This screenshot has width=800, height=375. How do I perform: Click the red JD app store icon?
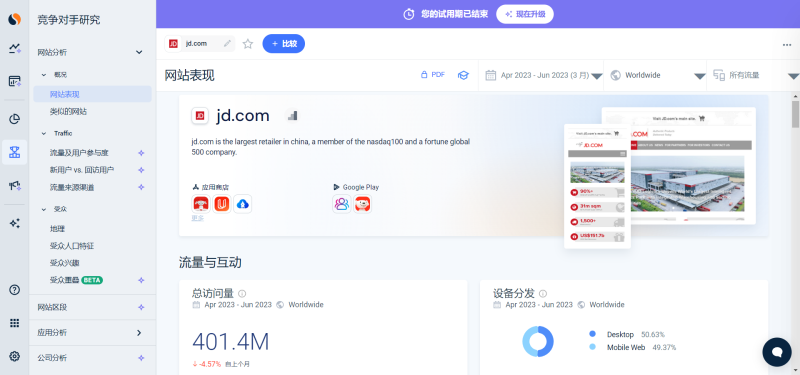201,204
